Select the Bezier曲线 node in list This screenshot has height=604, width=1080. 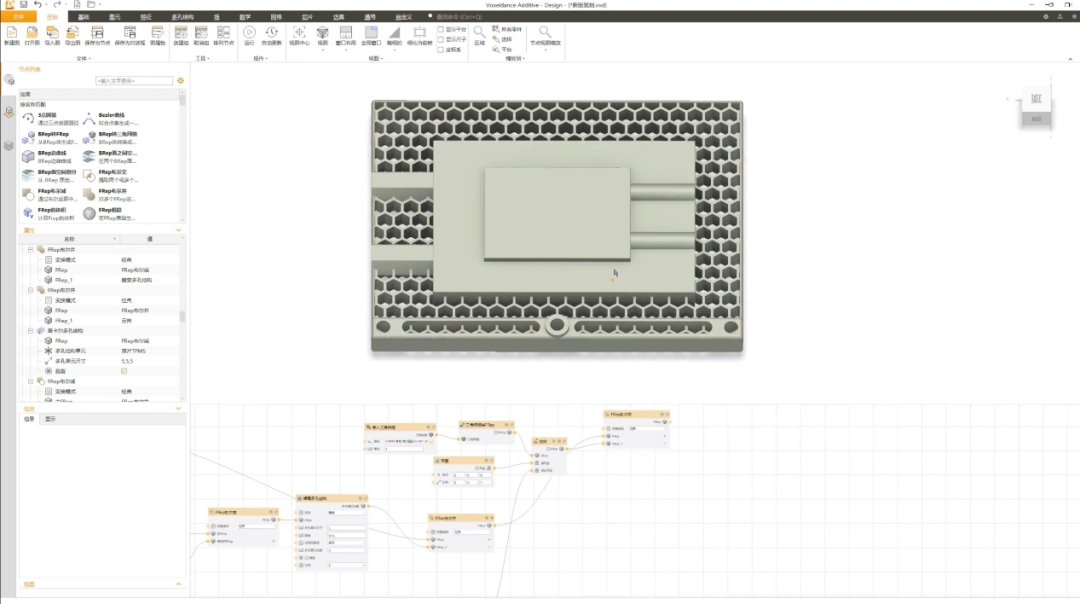pos(112,118)
